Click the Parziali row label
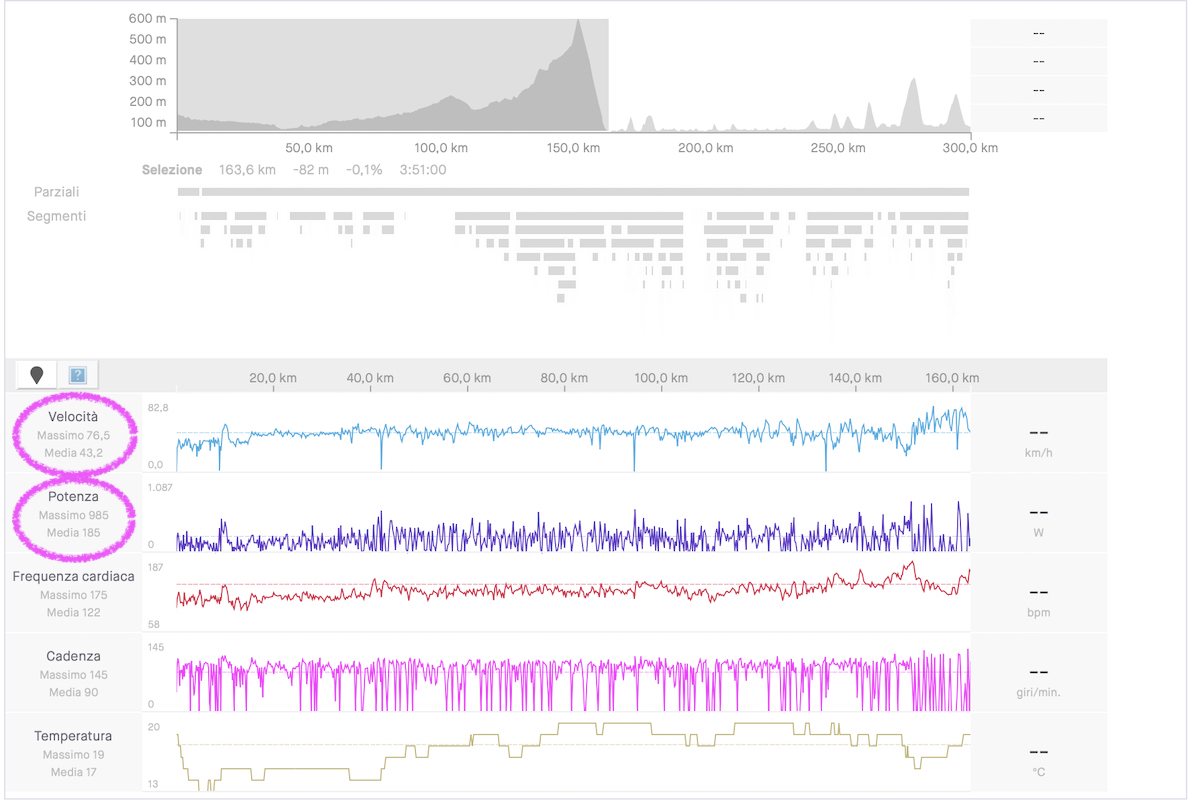The image size is (1200, 809). click(57, 192)
